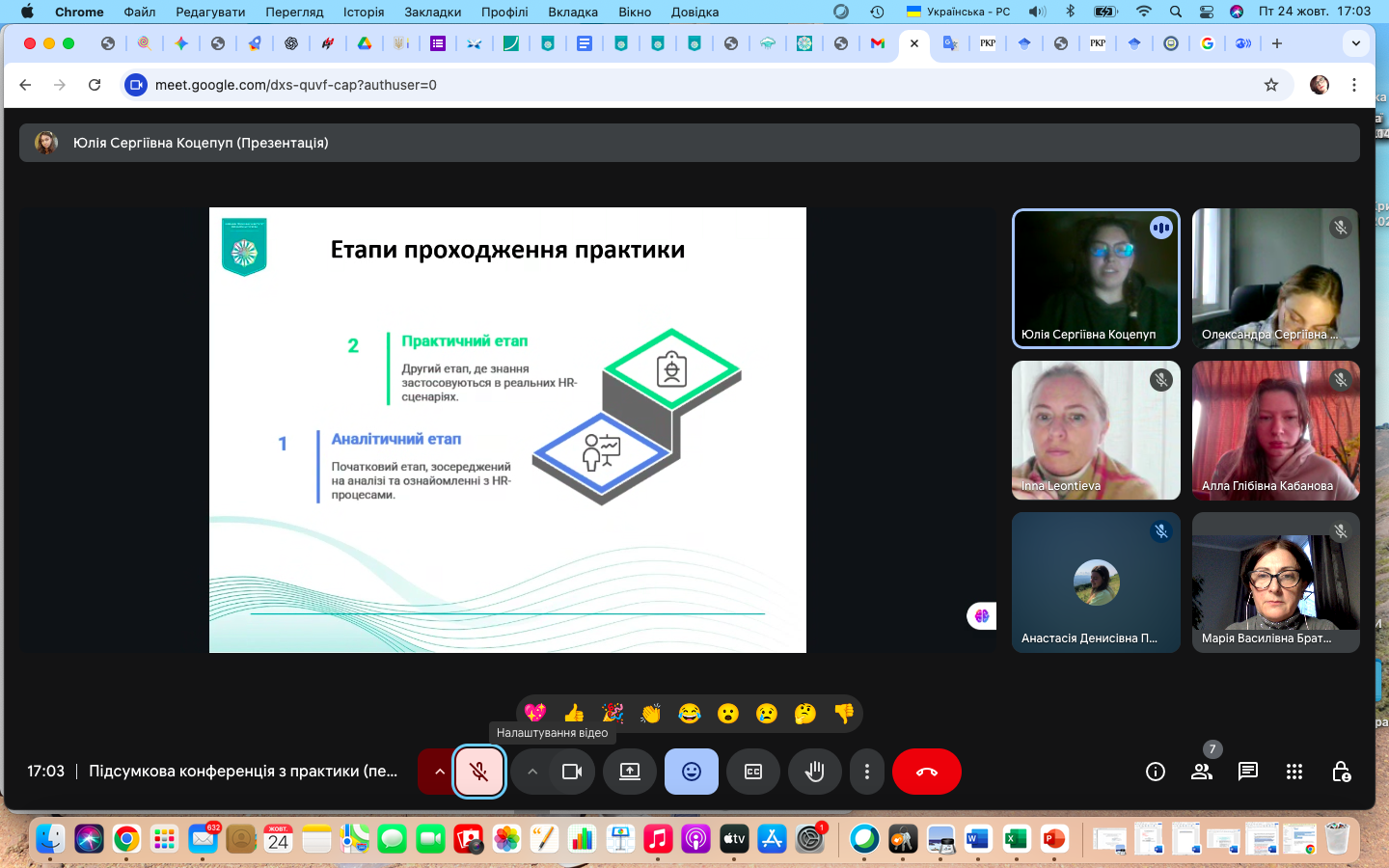This screenshot has width=1389, height=868.
Task: Open the Історія menu
Action: pos(364,12)
